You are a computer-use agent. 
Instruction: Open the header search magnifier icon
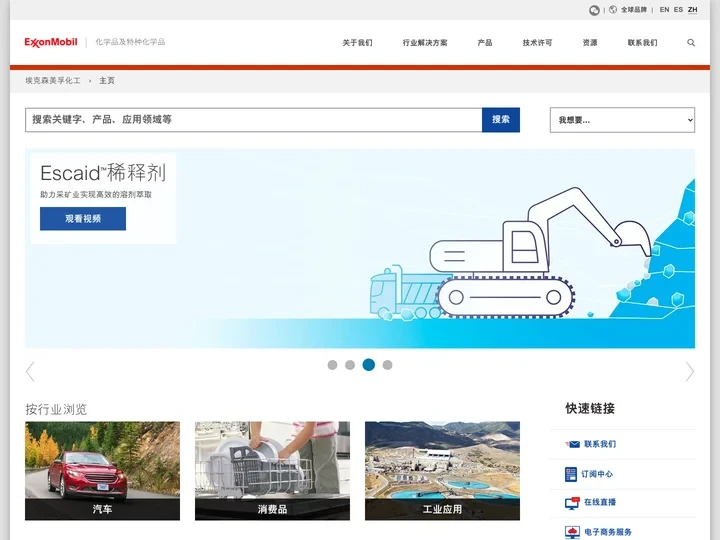691,43
